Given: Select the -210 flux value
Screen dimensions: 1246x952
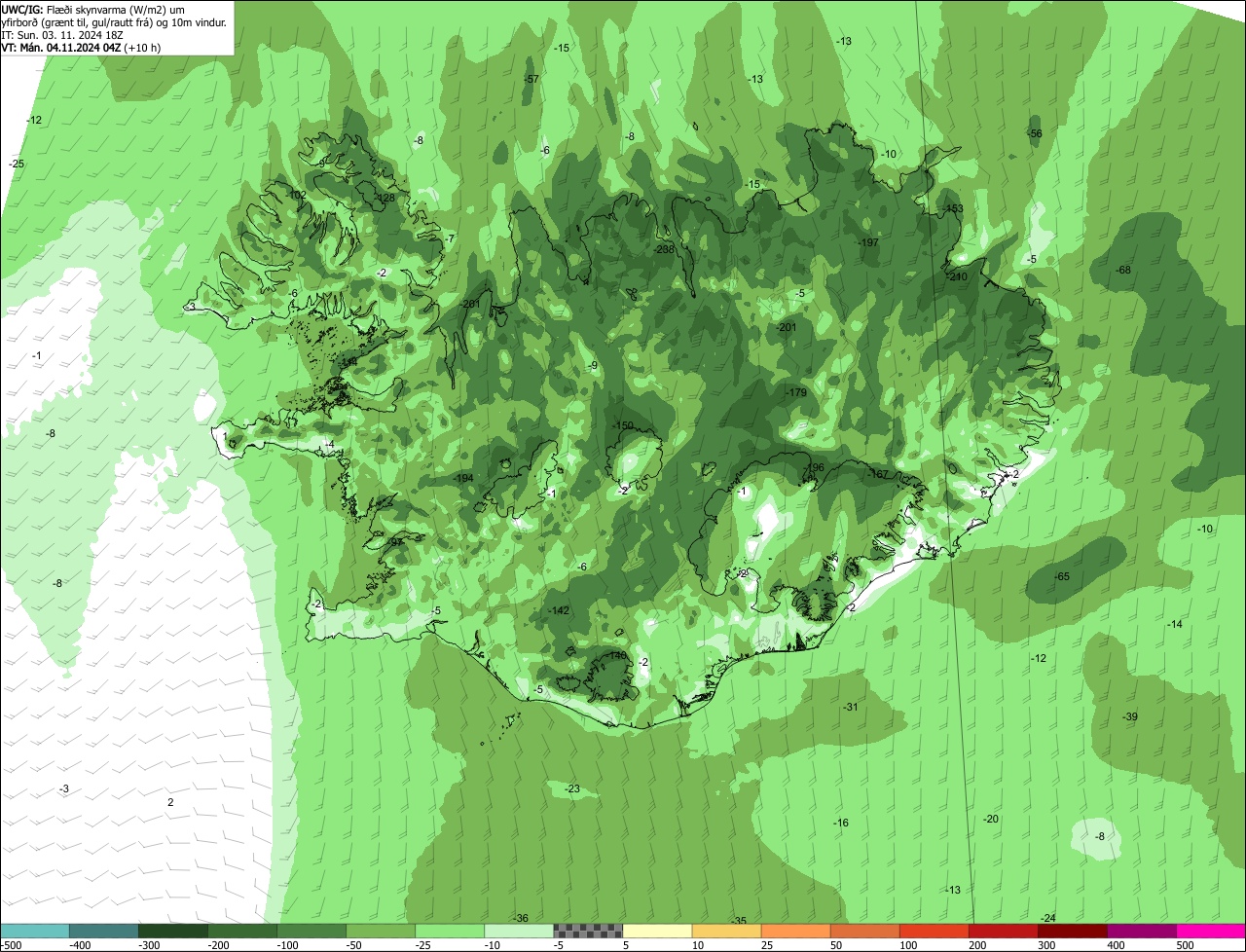Looking at the screenshot, I should (x=957, y=276).
